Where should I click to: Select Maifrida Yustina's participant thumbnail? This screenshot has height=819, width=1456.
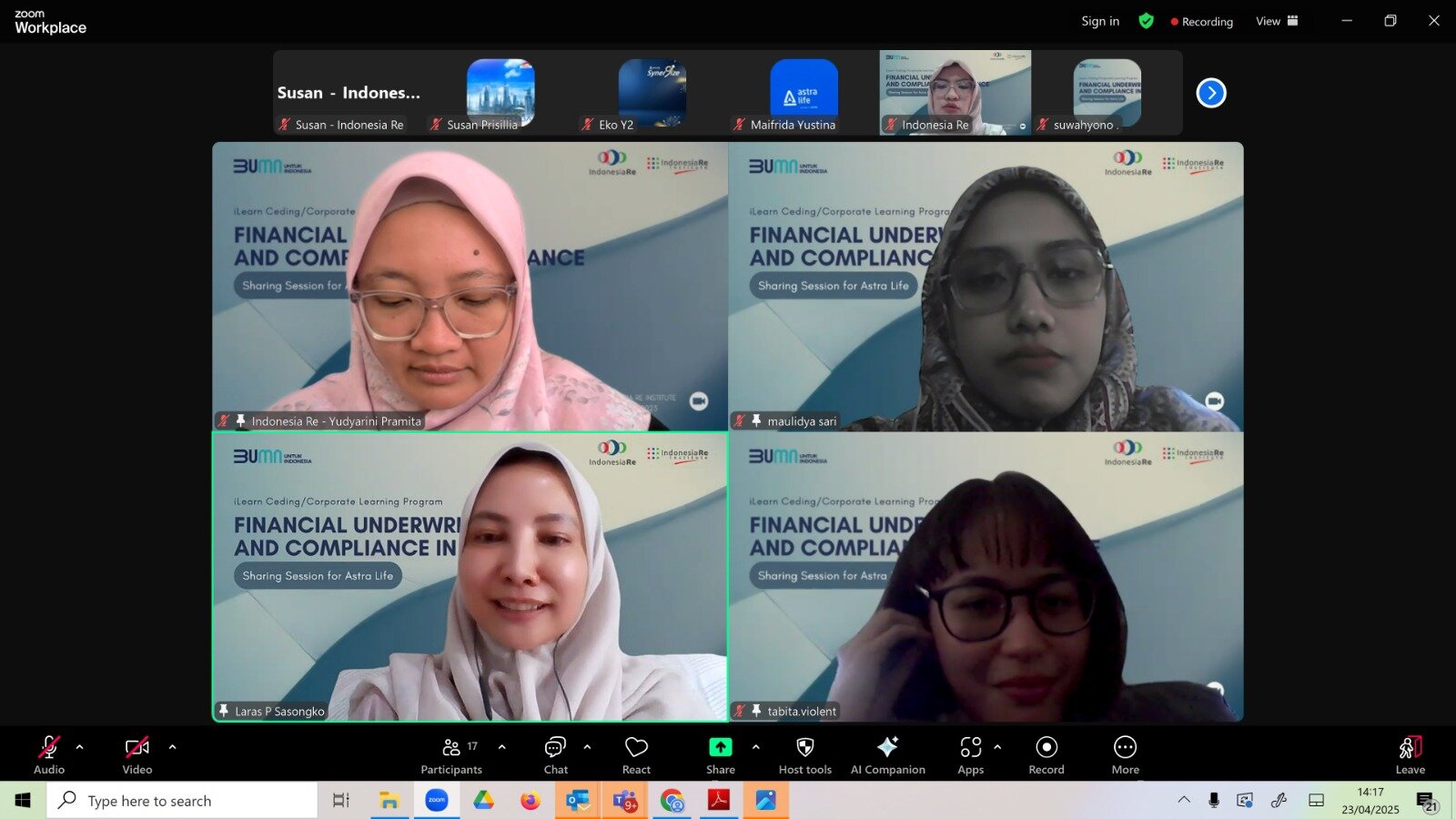pyautogui.click(x=804, y=94)
